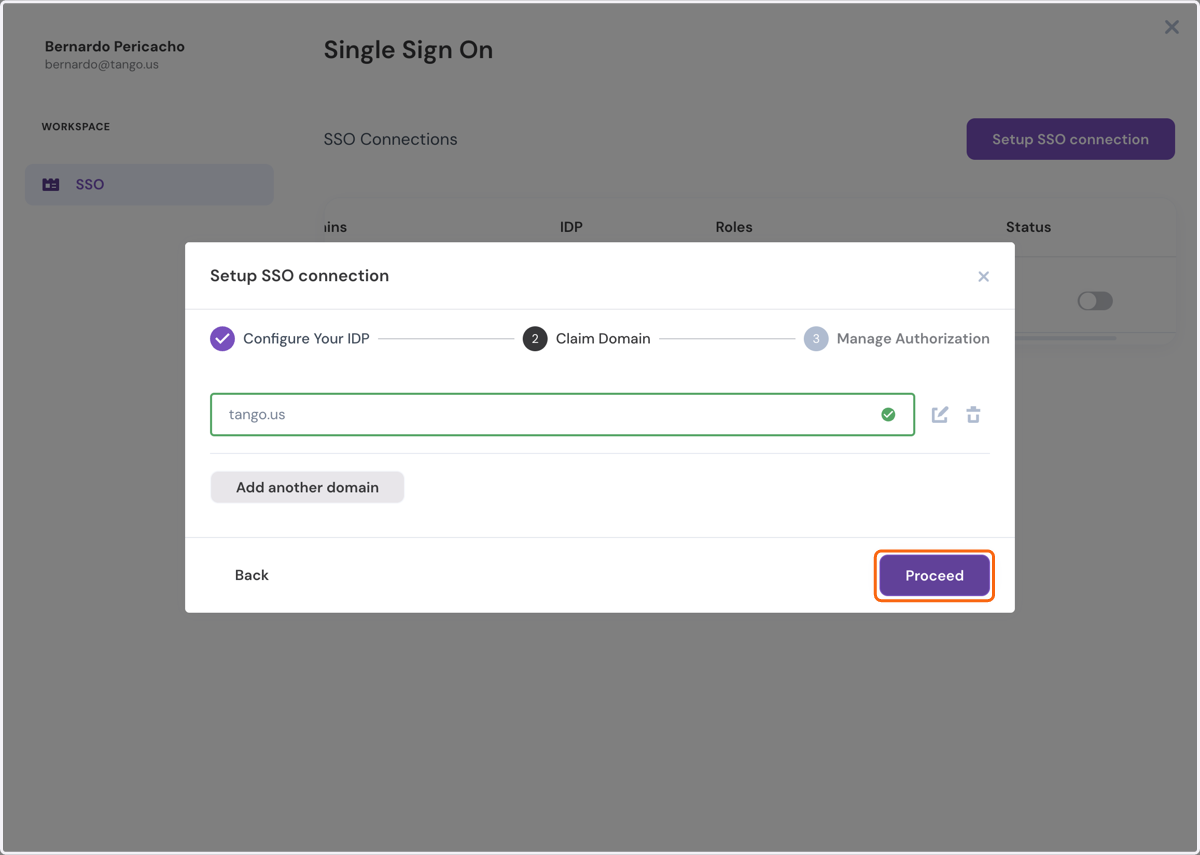
Task: Click the Single Sign On heading
Action: (408, 50)
